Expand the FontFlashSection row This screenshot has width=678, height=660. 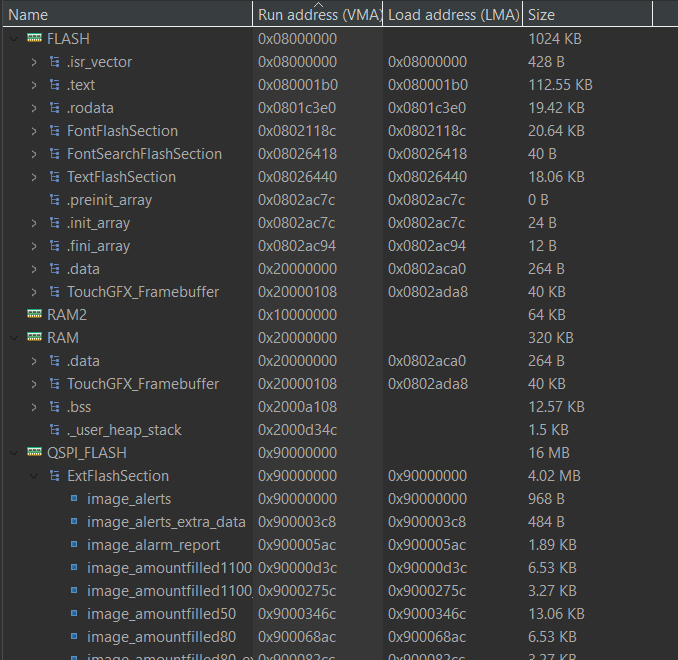[x=34, y=131]
